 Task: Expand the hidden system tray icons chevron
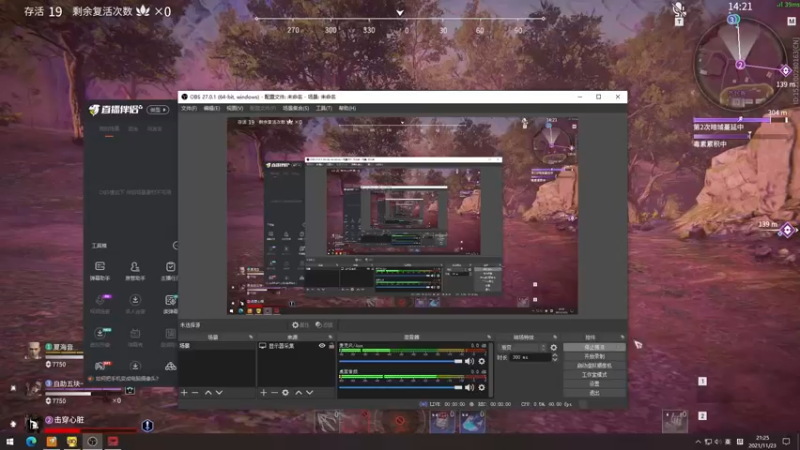tap(698, 442)
